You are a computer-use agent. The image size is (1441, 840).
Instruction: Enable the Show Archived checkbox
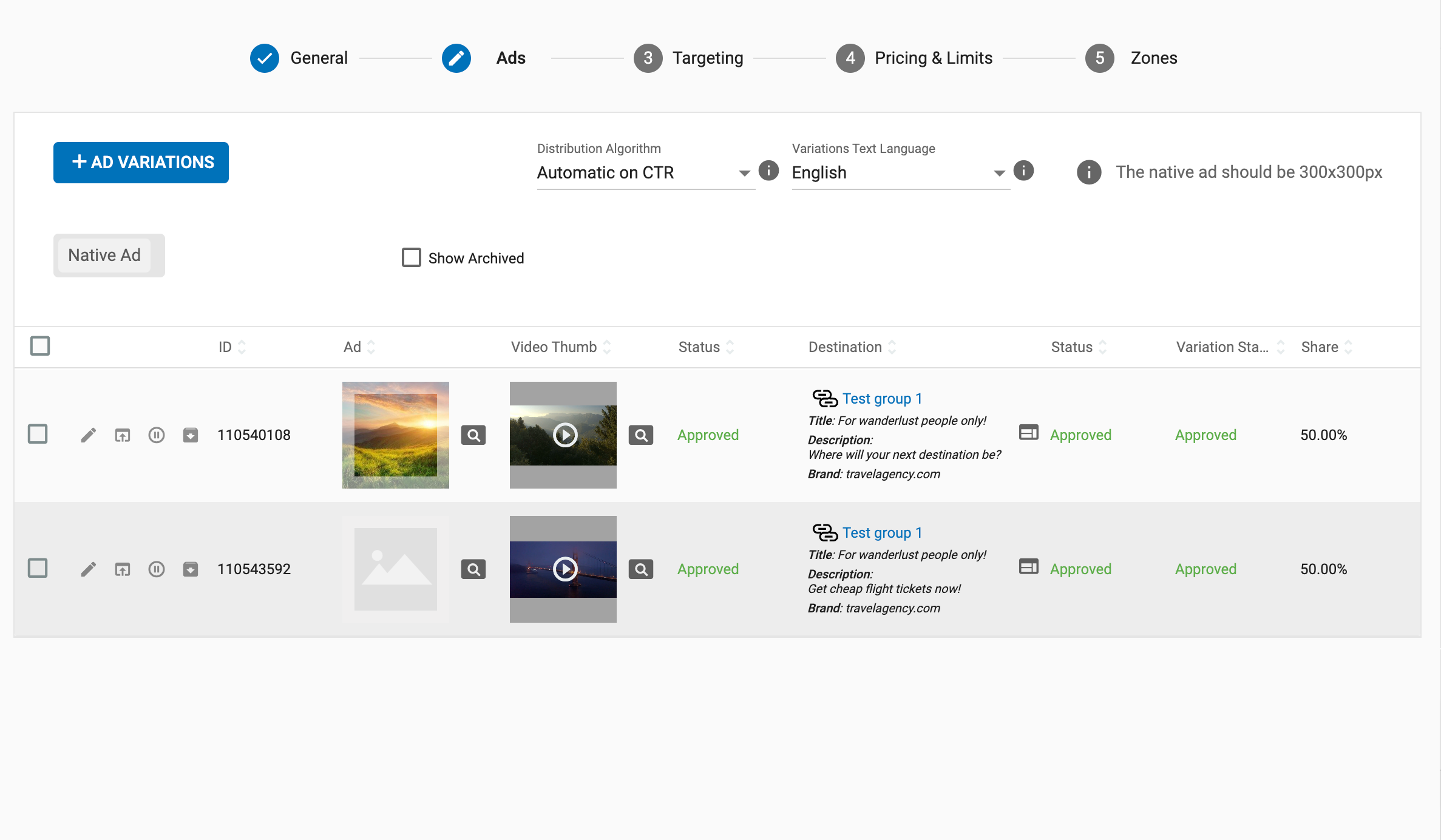point(411,257)
